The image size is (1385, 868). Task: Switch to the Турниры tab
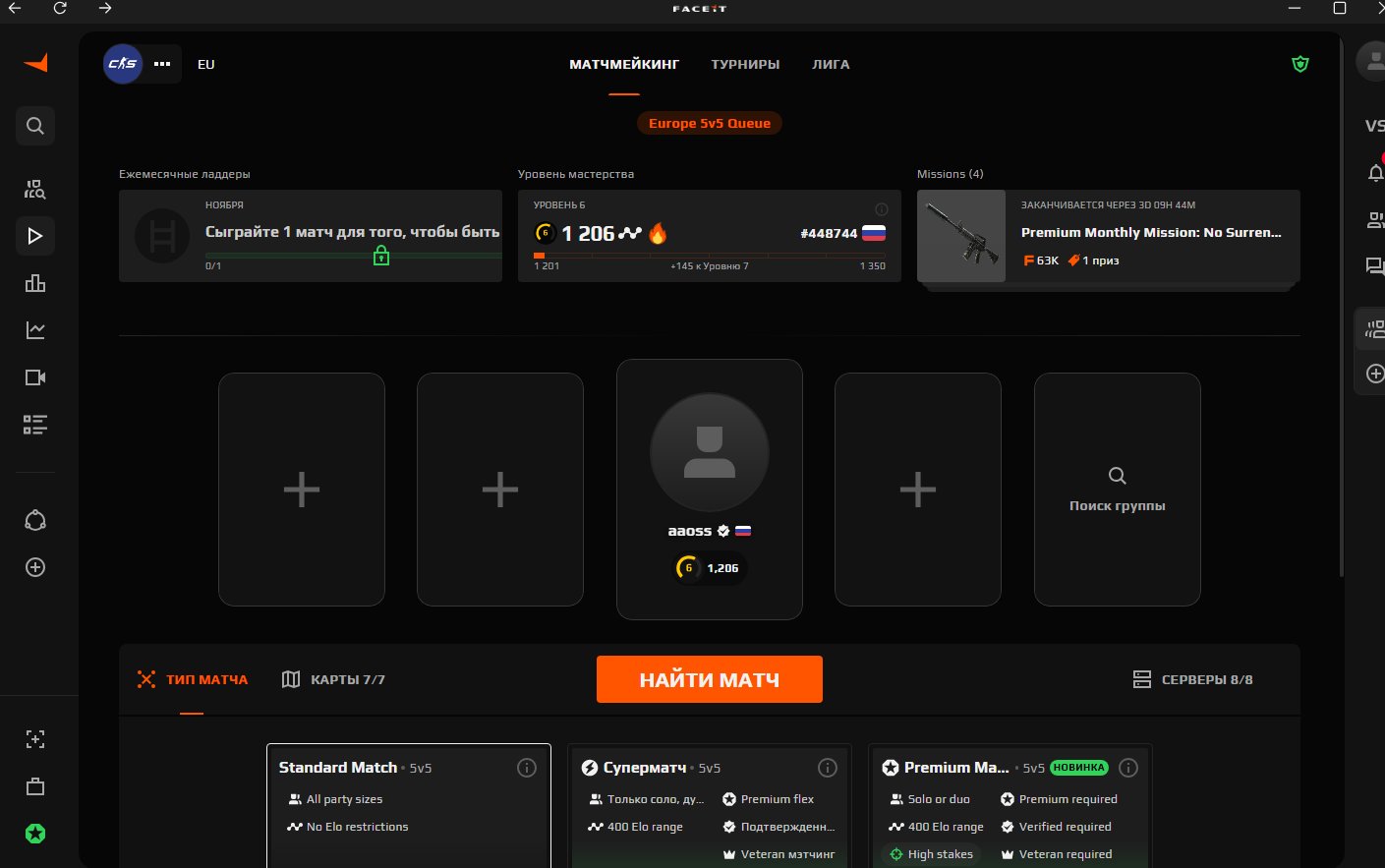(745, 64)
